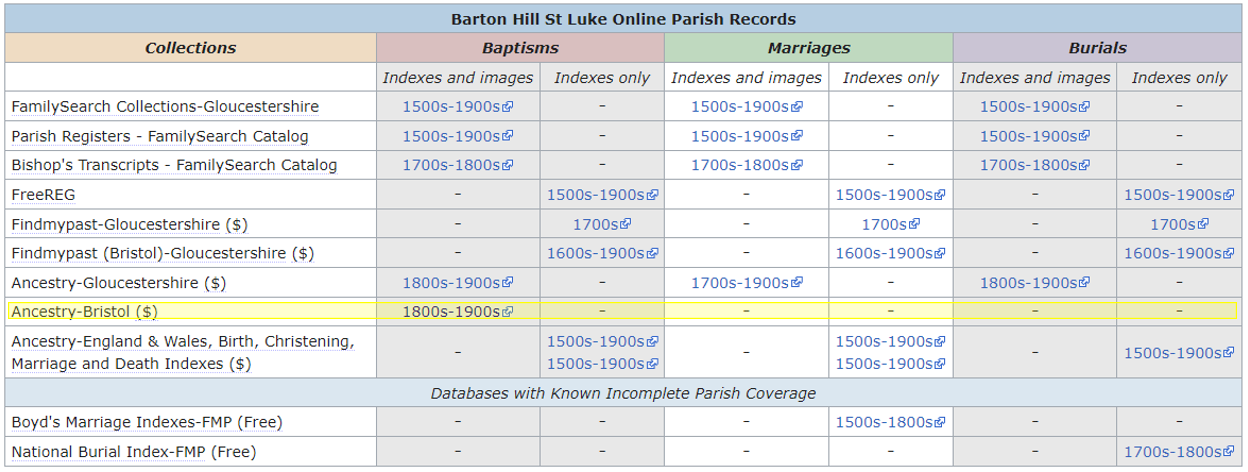
Task: Open Findmypast (Bristol) marriages 1600s-1900s link
Action: 891,253
